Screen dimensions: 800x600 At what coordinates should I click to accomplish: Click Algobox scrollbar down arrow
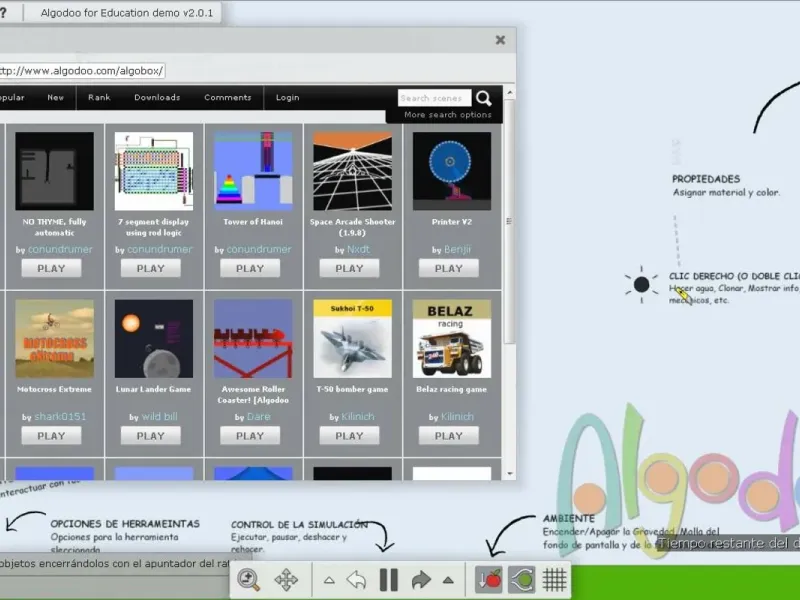pos(509,473)
